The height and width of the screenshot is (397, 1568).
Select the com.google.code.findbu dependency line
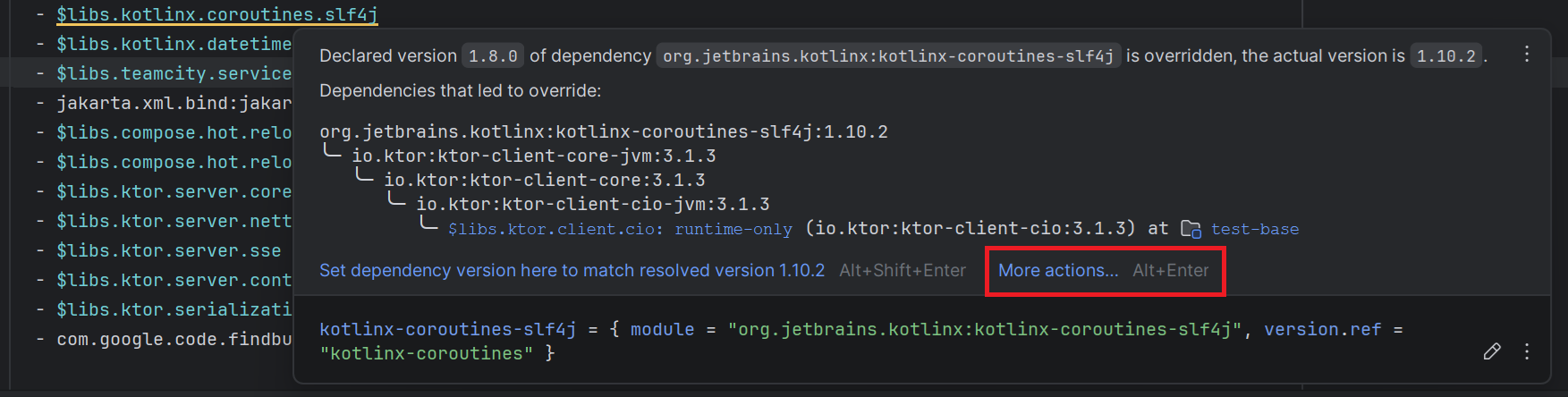tap(174, 339)
